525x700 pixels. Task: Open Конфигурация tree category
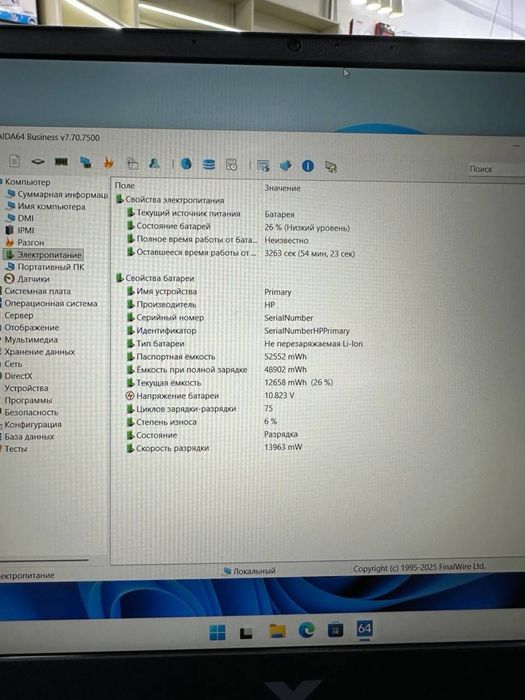tap(33, 424)
